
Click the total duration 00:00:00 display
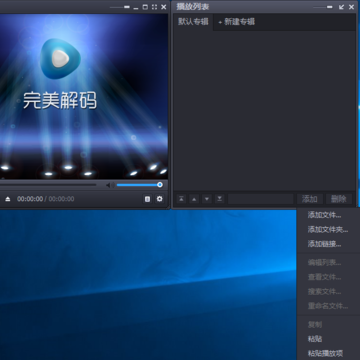pos(61,199)
